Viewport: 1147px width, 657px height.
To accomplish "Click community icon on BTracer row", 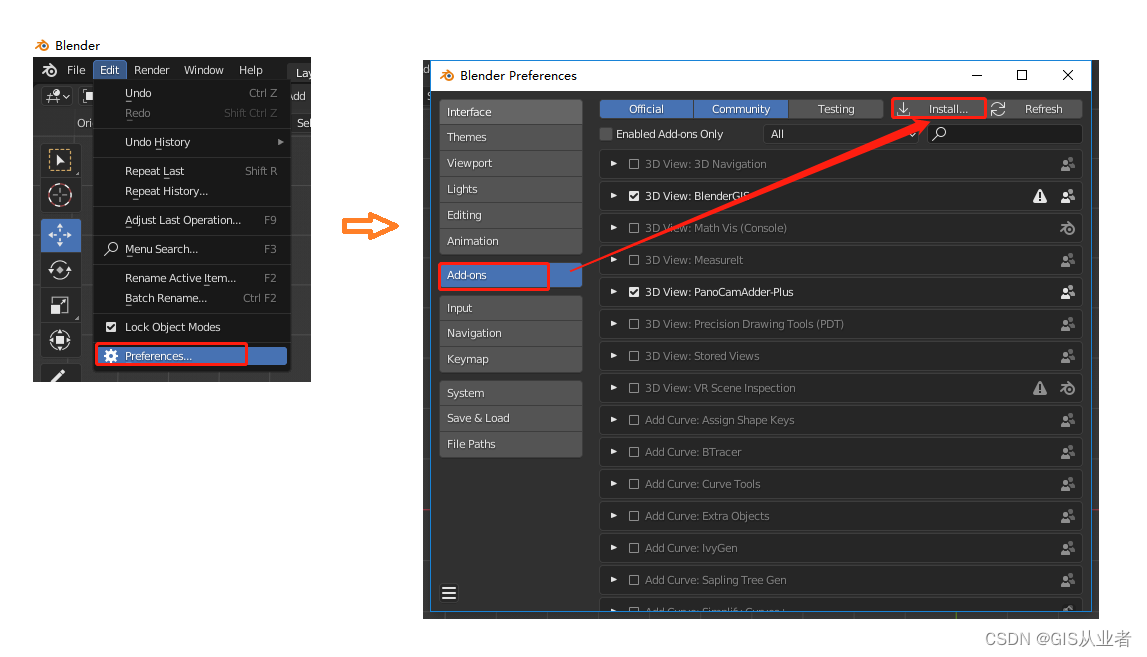I will tap(1068, 452).
